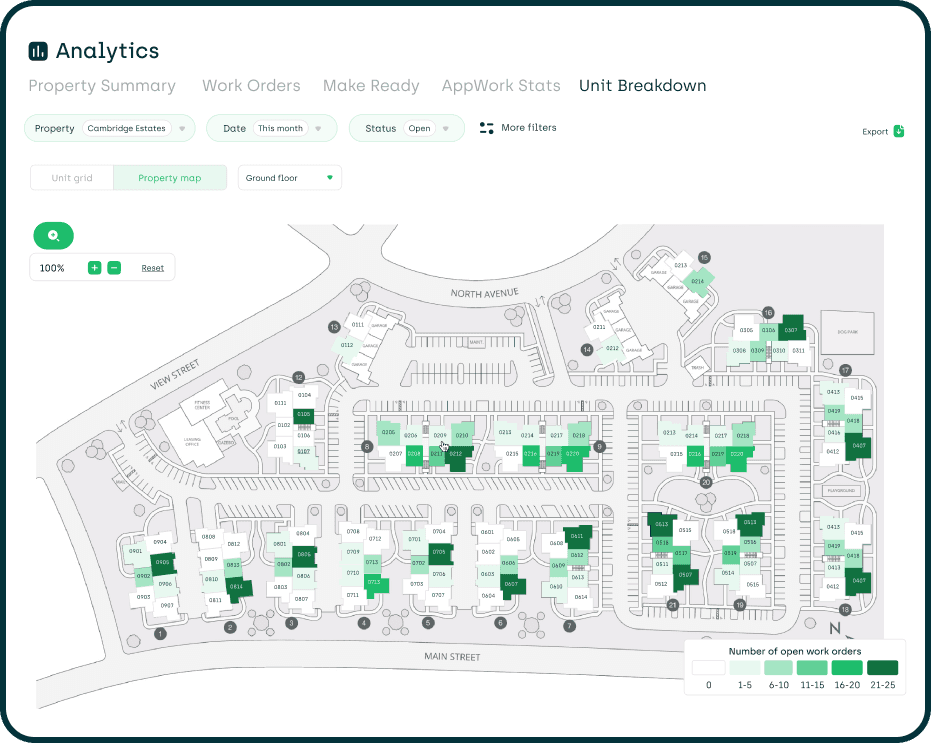Click the Analytics bar chart icon

(38, 50)
